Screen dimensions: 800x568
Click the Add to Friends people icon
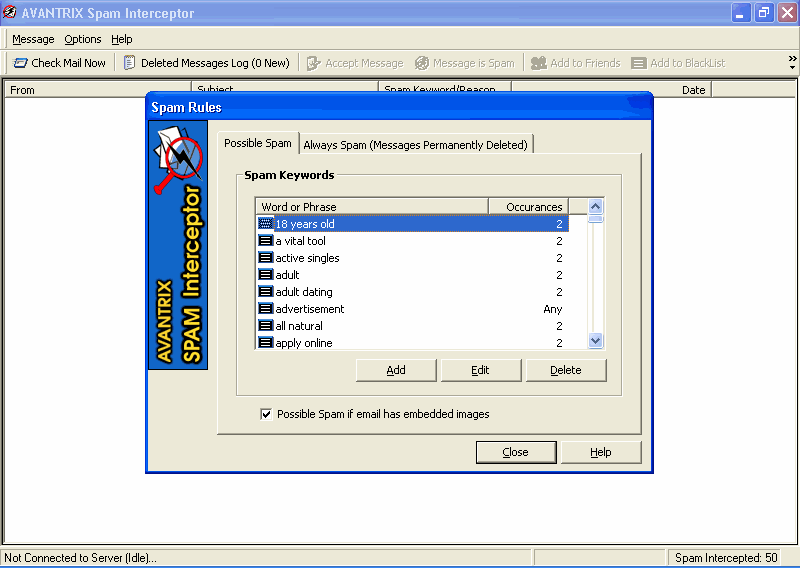(539, 63)
